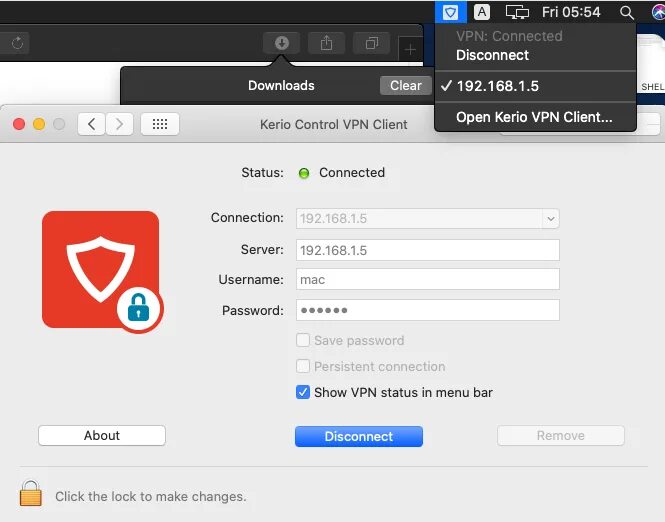Click the Downloads popover title
665x522 pixels.
(281, 86)
